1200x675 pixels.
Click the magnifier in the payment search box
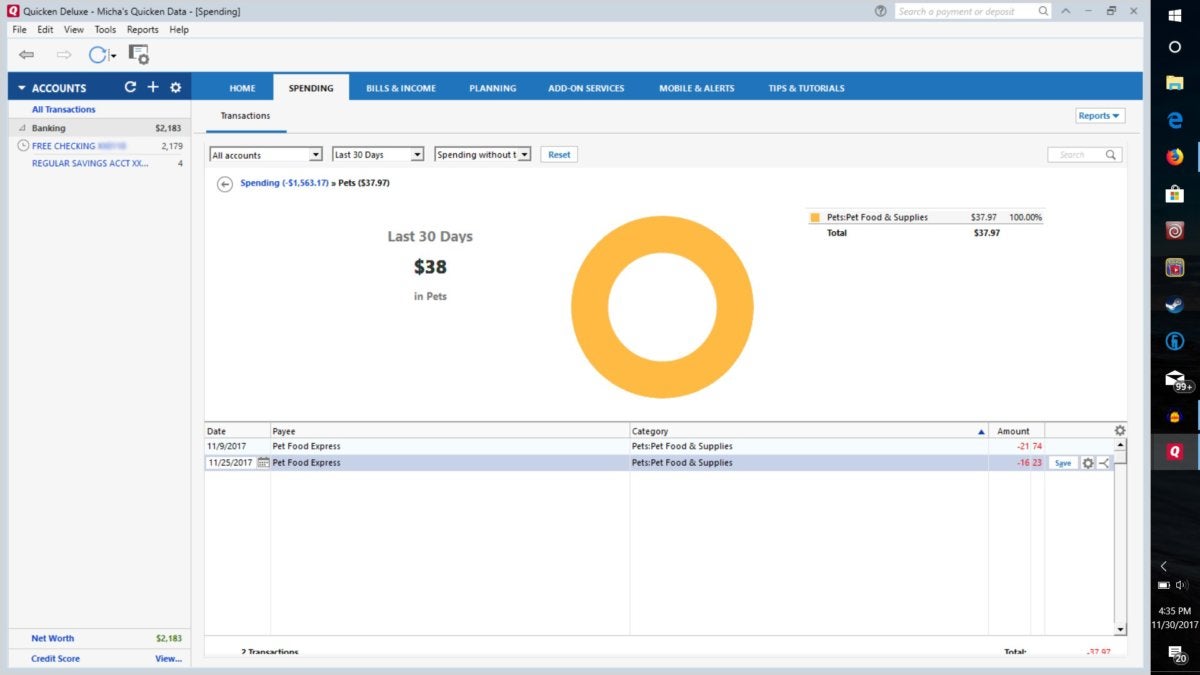click(1043, 11)
